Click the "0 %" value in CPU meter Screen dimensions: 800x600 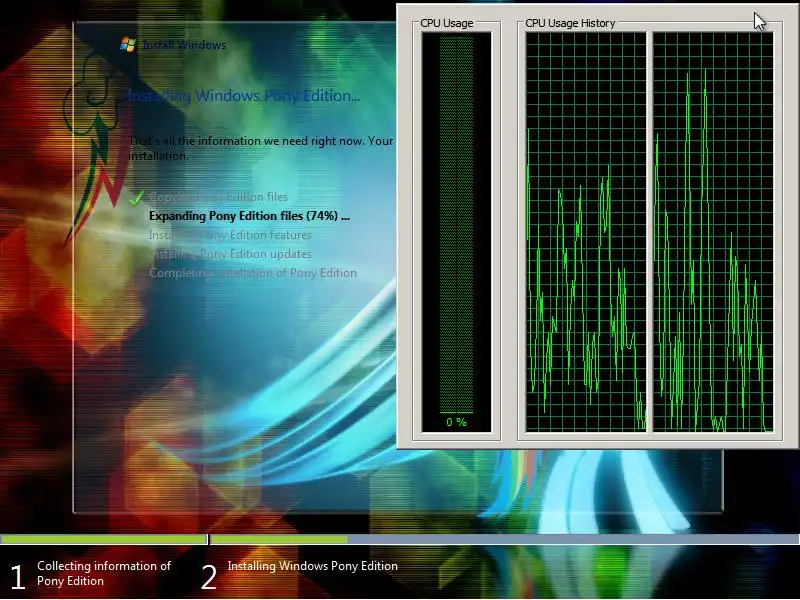[x=456, y=422]
